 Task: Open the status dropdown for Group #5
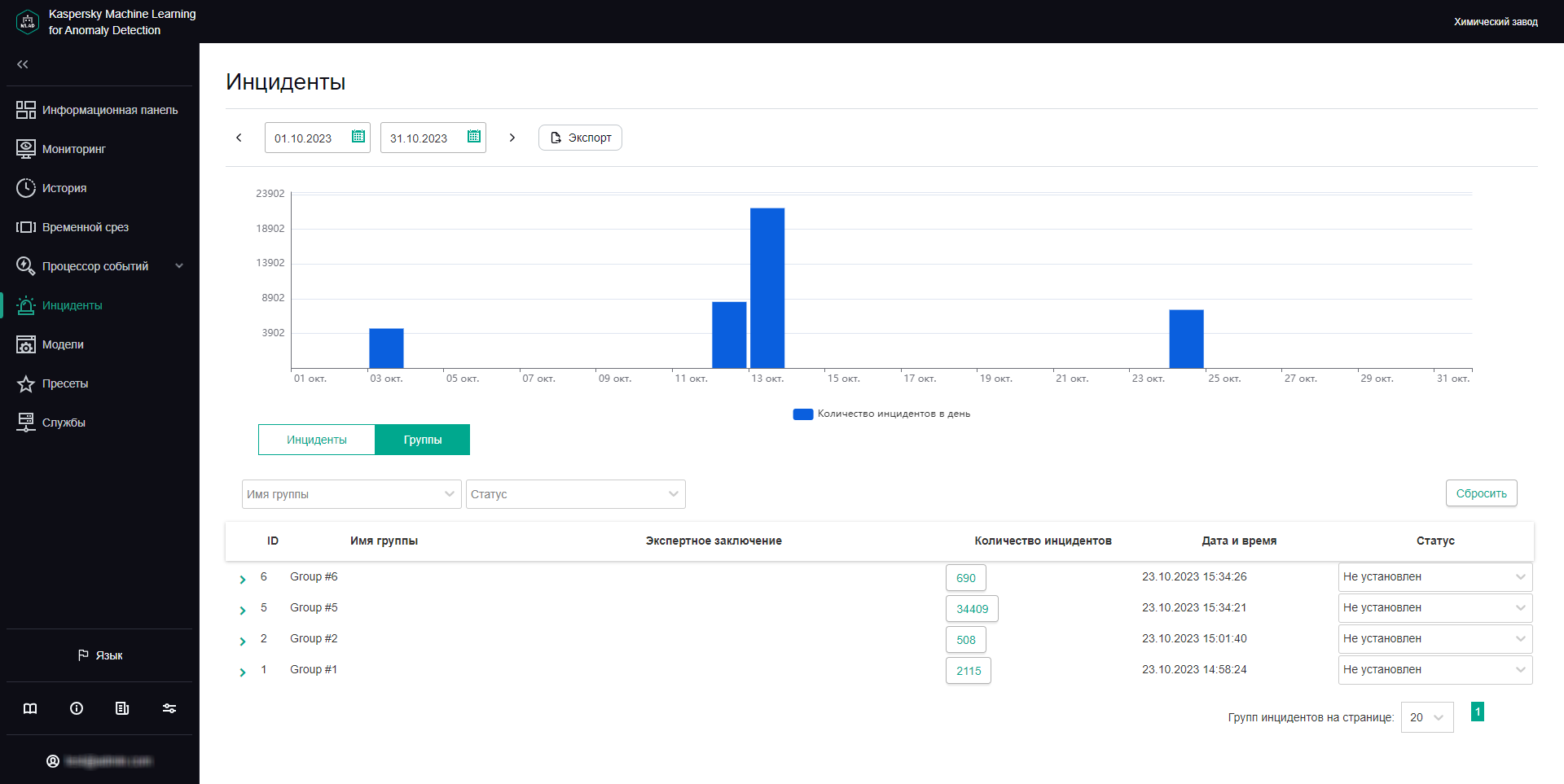[1434, 608]
